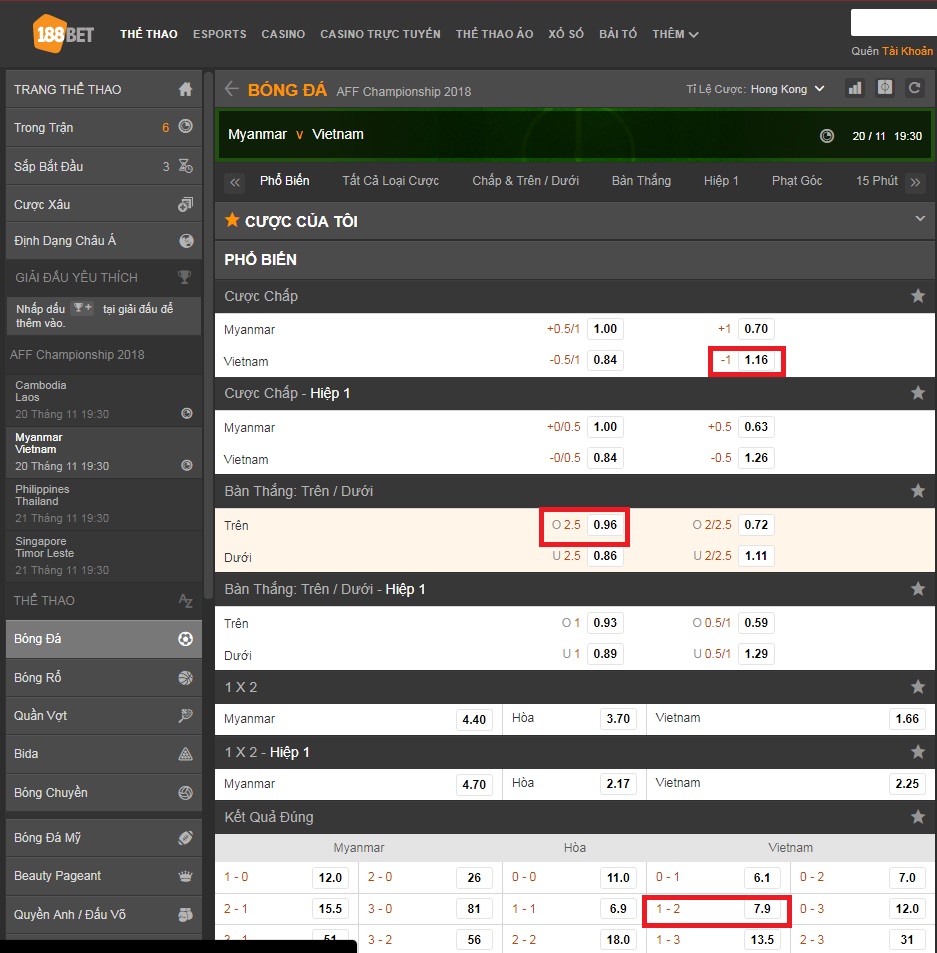937x953 pixels.
Task: Open CASINO TRỰC TUYẾN in top menu
Action: click(x=380, y=34)
